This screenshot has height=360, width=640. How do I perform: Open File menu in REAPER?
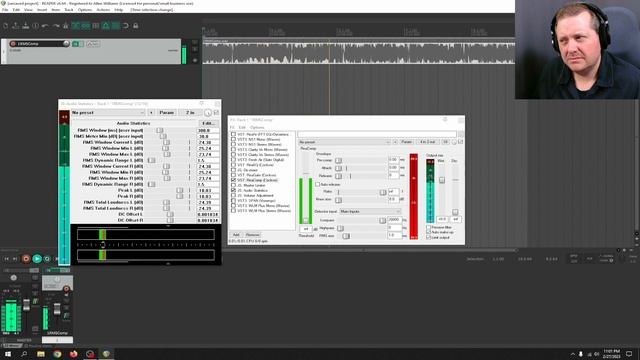click(5, 10)
